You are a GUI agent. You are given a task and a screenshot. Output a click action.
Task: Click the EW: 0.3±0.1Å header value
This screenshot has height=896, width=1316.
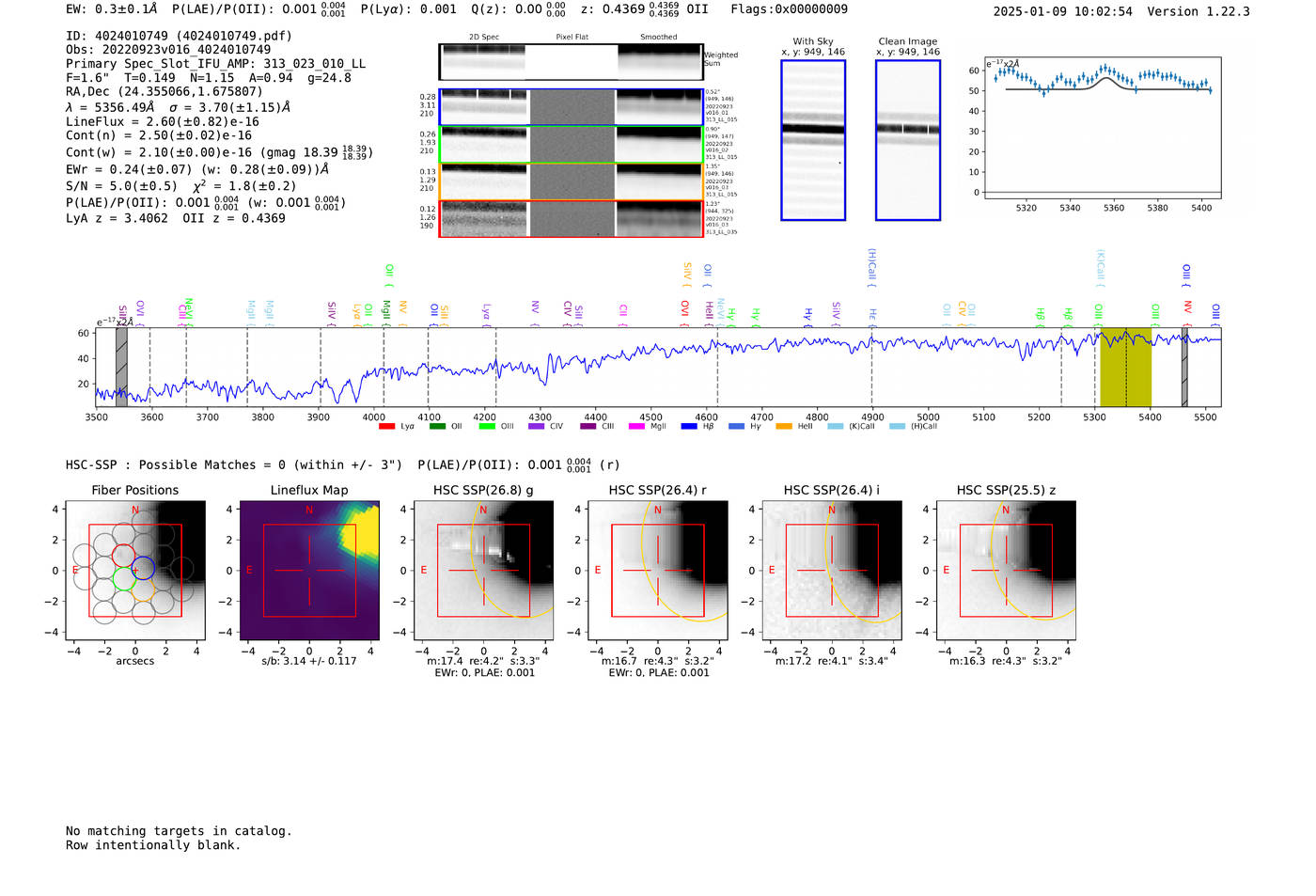tap(112, 8)
